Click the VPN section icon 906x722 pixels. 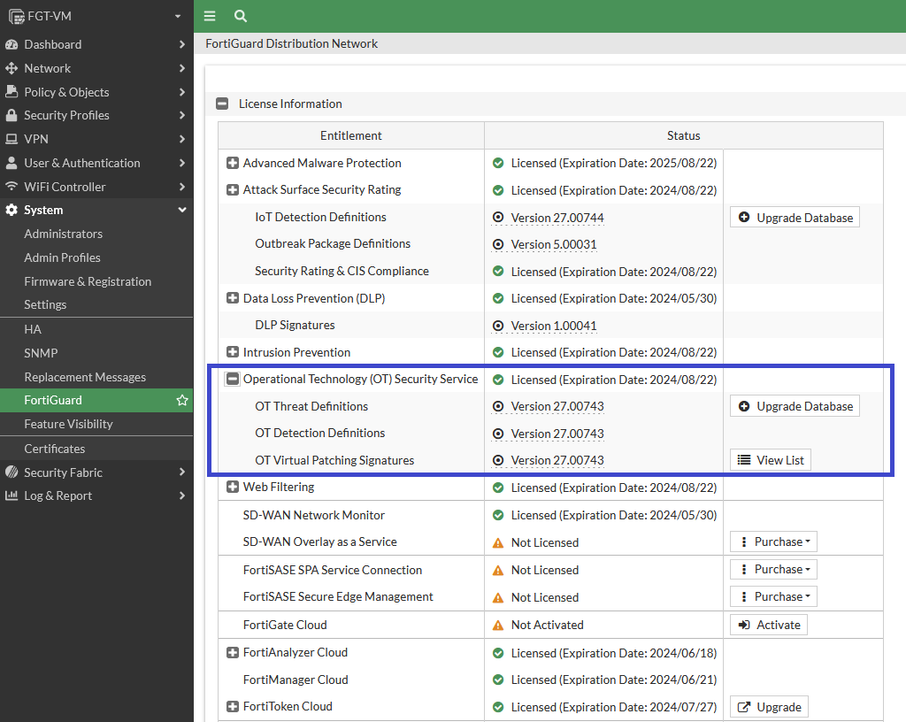point(12,139)
